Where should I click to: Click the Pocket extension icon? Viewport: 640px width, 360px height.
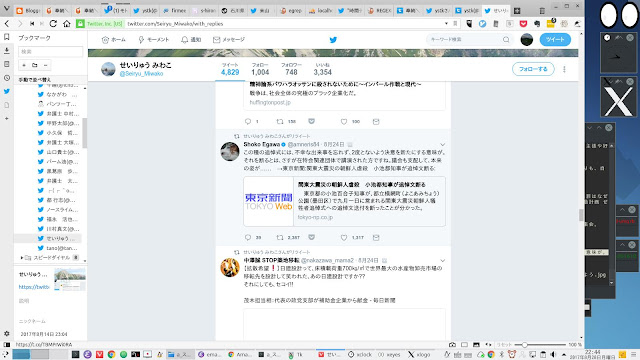(x=523, y=24)
